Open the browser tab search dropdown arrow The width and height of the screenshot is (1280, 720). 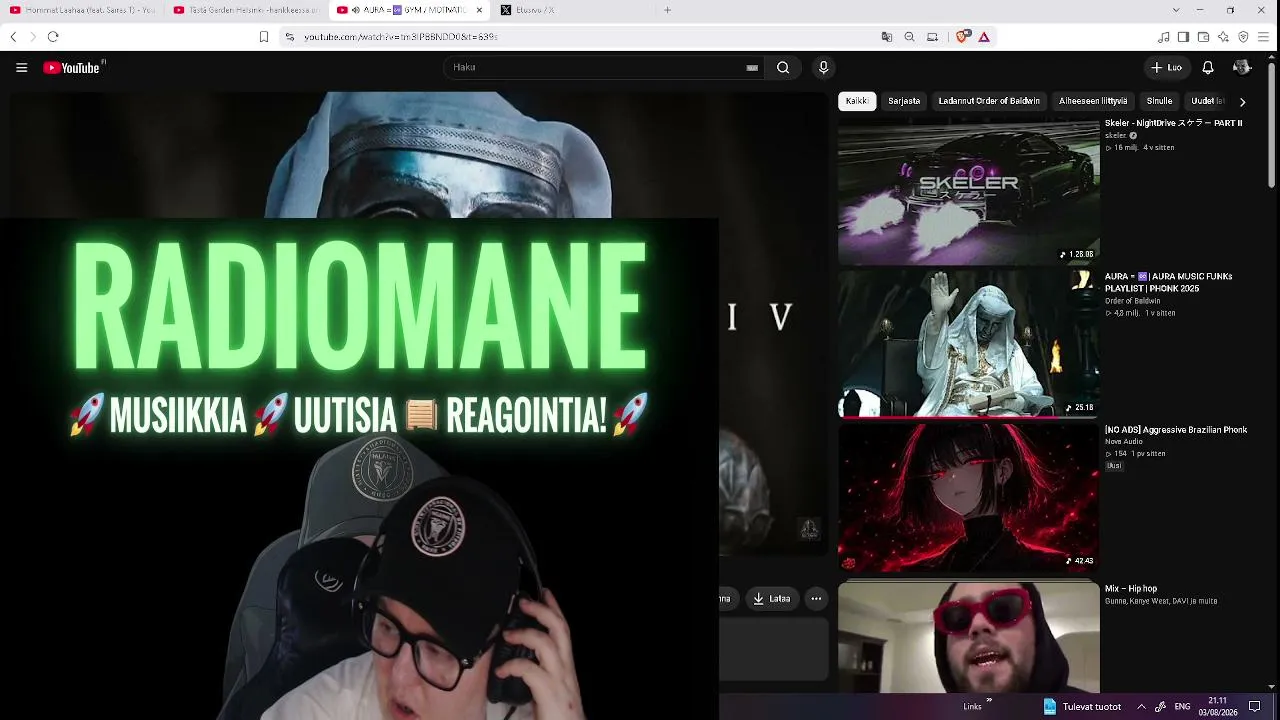tap(1175, 10)
